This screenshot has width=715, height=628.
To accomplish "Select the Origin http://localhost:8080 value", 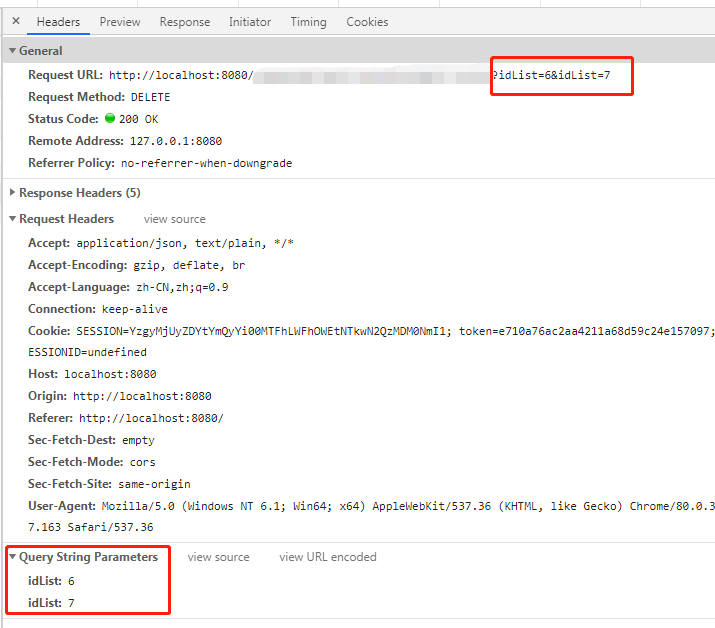I will pos(142,396).
